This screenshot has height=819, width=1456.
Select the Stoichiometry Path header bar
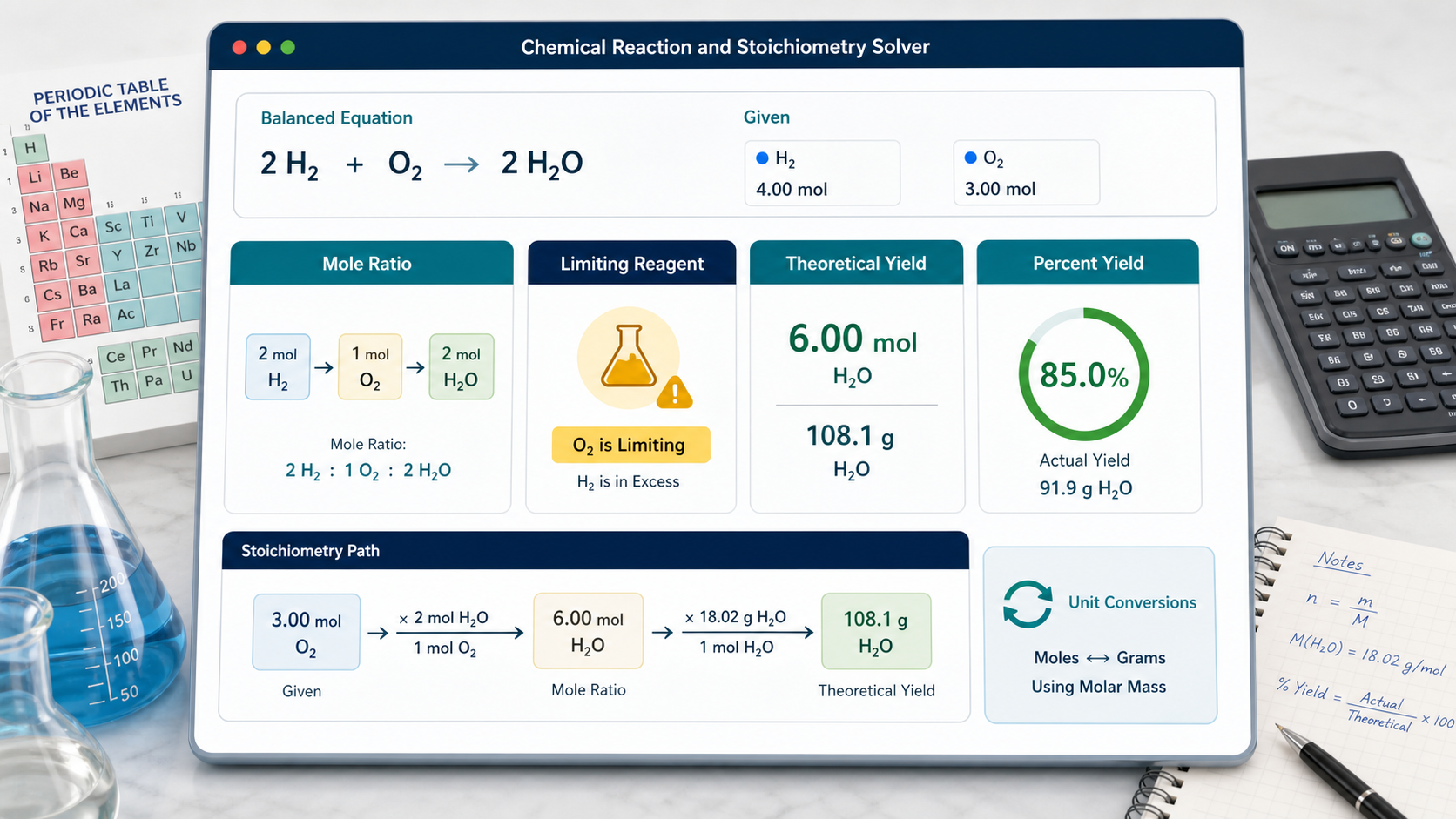(x=596, y=550)
